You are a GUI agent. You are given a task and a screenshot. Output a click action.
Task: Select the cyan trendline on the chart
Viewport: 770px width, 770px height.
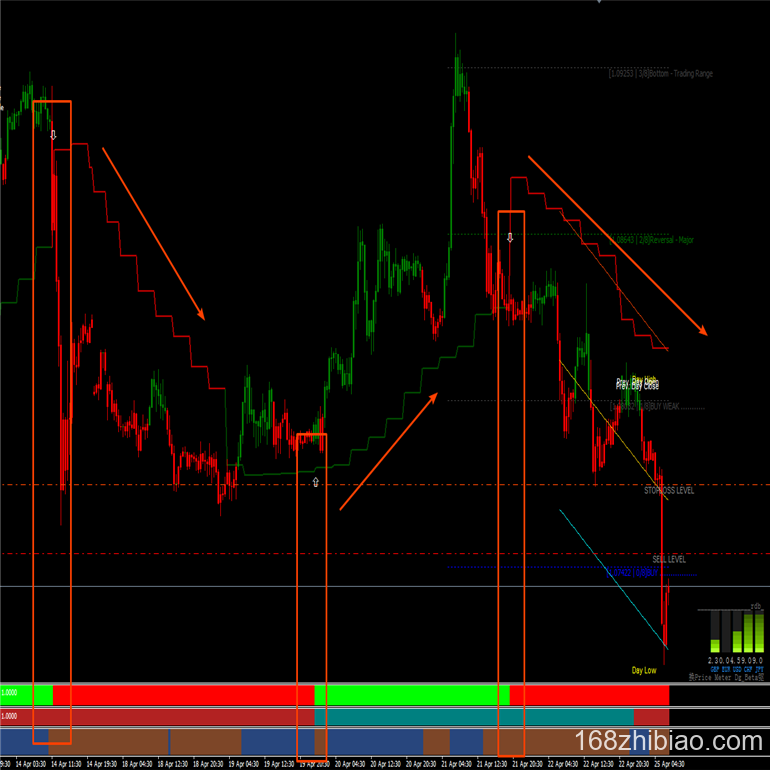tap(613, 579)
